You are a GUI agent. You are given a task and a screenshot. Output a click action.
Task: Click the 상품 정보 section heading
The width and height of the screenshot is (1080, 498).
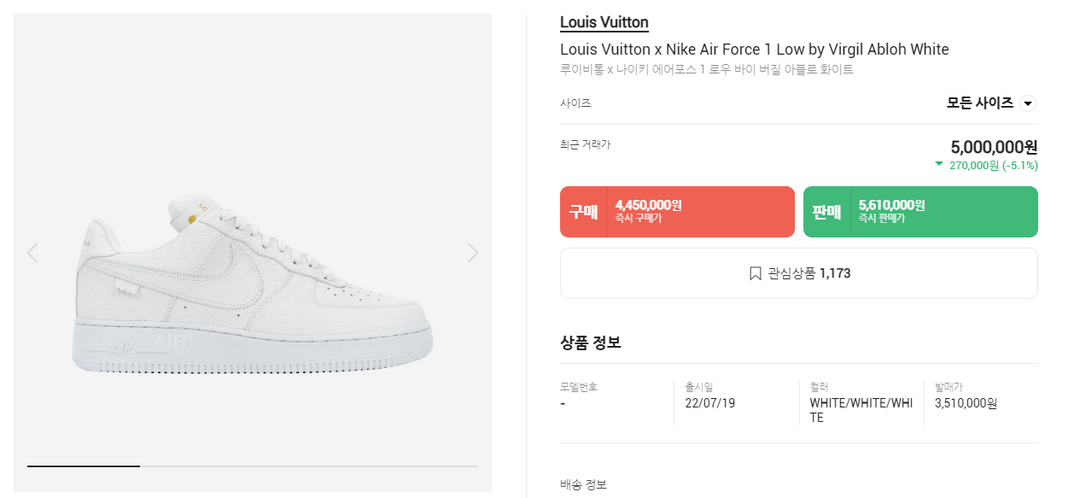click(x=590, y=342)
